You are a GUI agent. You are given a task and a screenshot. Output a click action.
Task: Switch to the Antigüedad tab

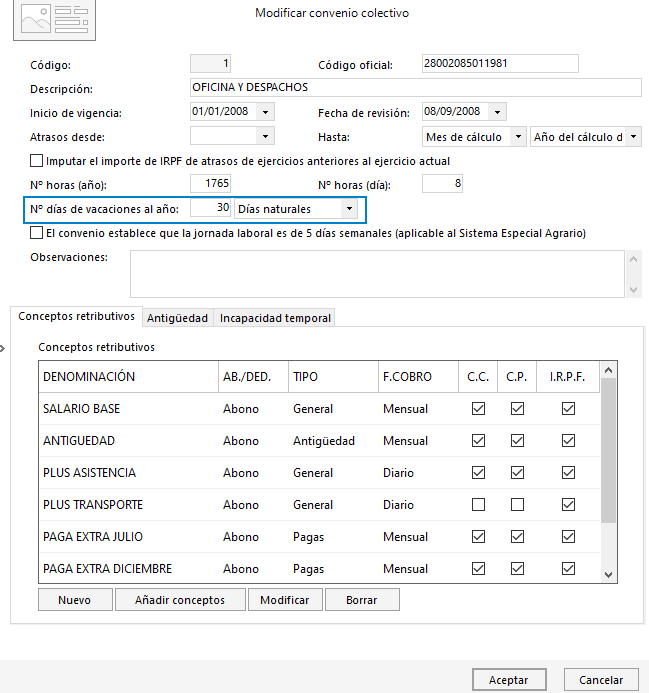(177, 318)
